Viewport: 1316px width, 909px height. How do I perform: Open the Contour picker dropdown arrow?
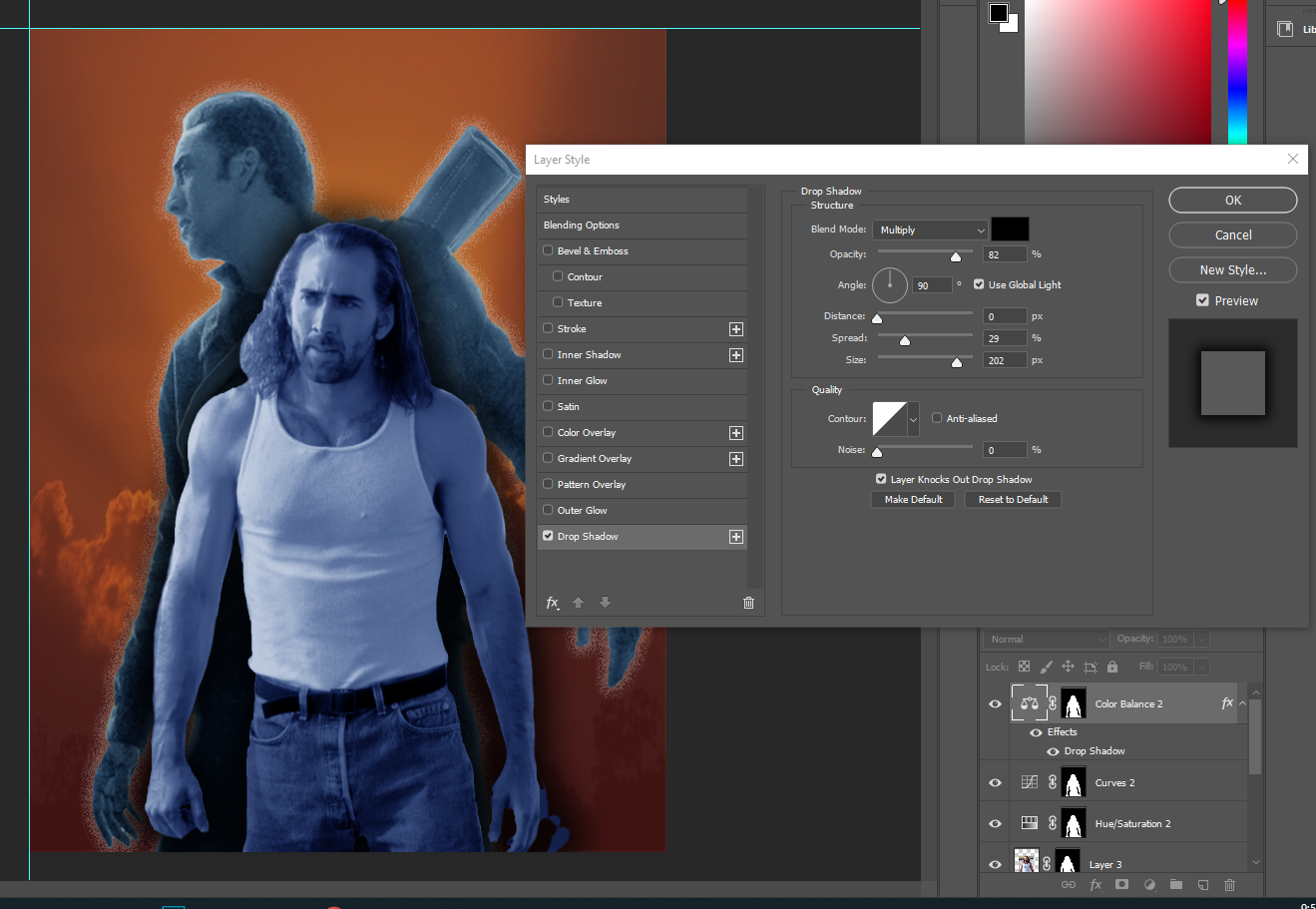pos(913,419)
